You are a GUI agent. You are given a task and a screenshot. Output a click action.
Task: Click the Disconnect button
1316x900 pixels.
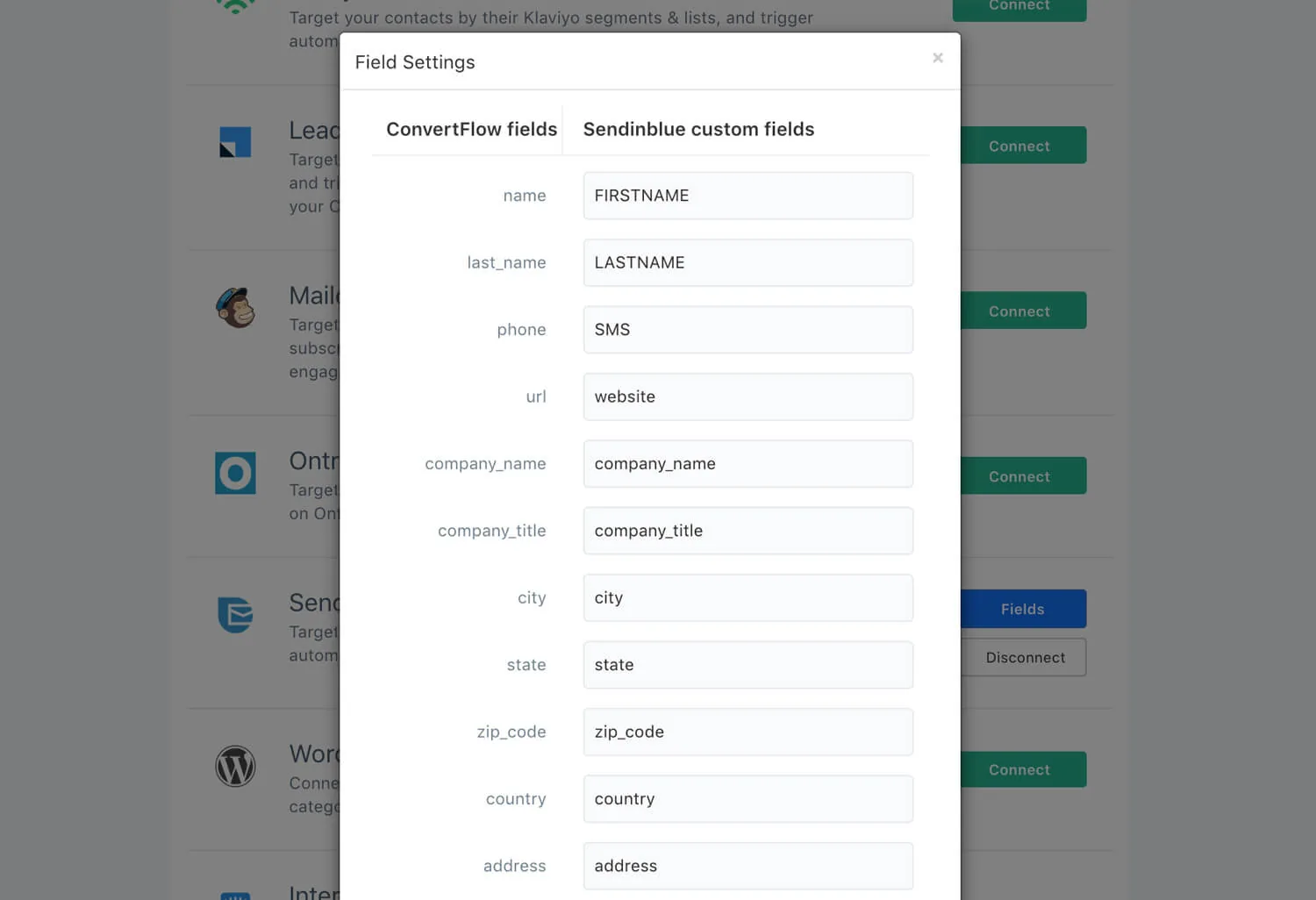(1023, 657)
